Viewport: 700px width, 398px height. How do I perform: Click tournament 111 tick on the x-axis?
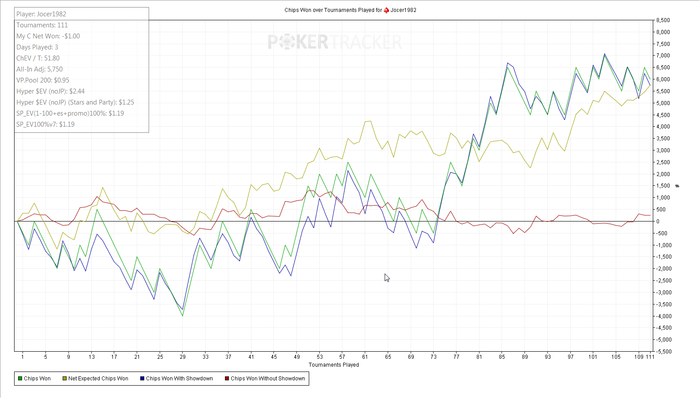(x=650, y=357)
